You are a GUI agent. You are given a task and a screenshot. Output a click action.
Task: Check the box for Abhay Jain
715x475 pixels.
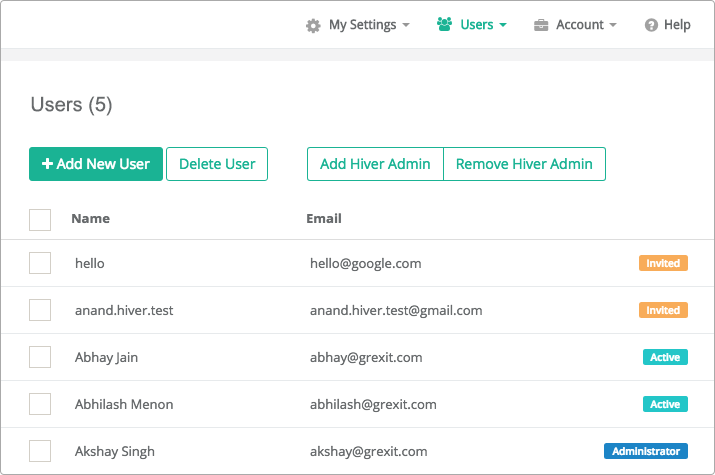click(x=40, y=357)
